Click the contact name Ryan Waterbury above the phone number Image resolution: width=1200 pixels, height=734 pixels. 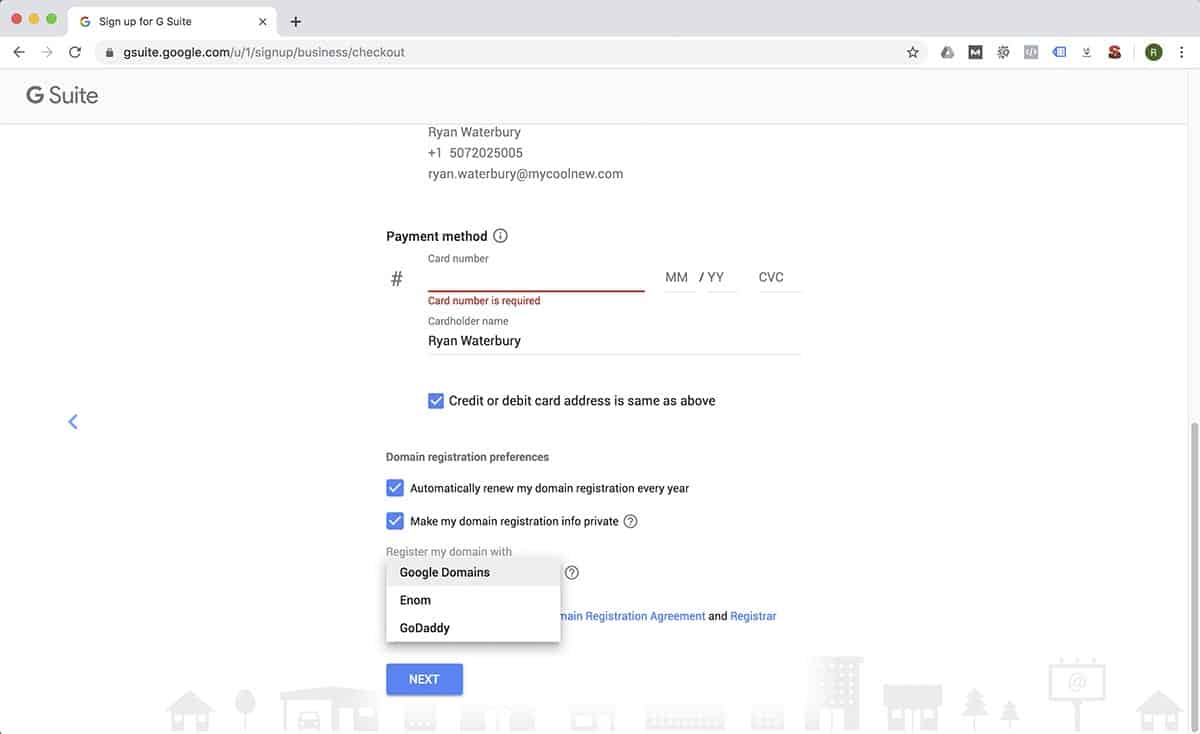474,132
